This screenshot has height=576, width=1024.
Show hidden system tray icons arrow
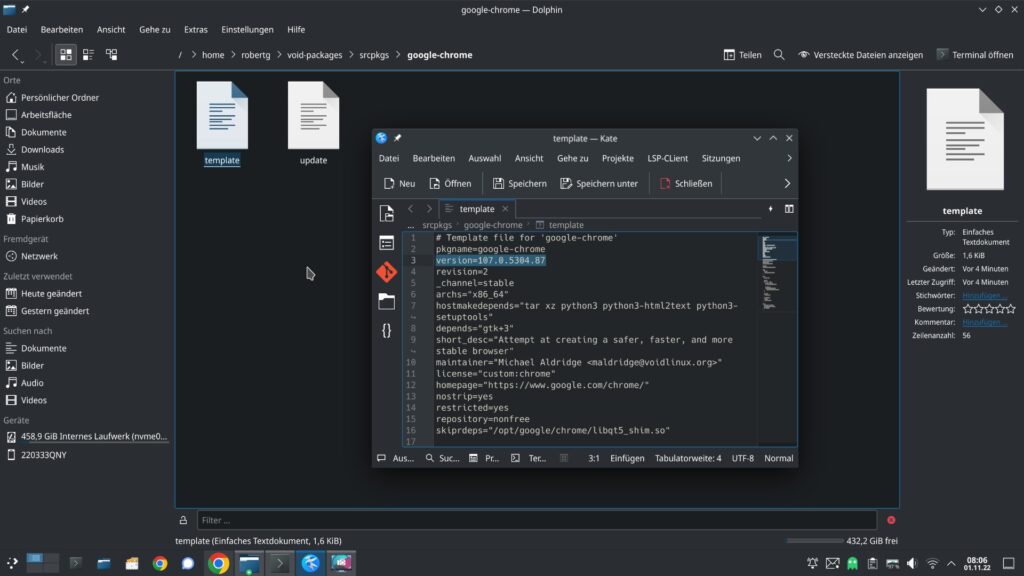951,563
